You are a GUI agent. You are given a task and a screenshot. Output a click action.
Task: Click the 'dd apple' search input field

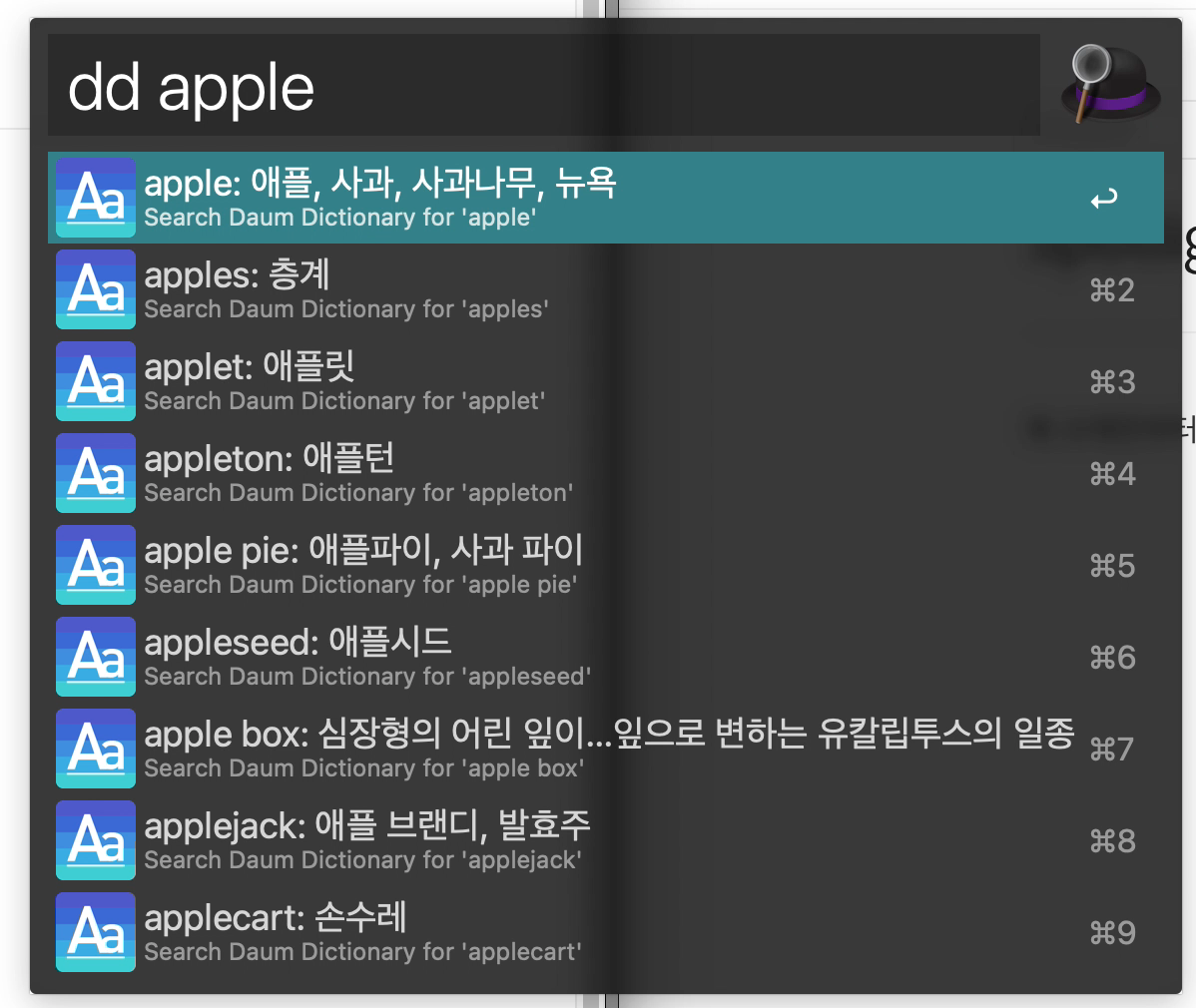click(x=544, y=85)
